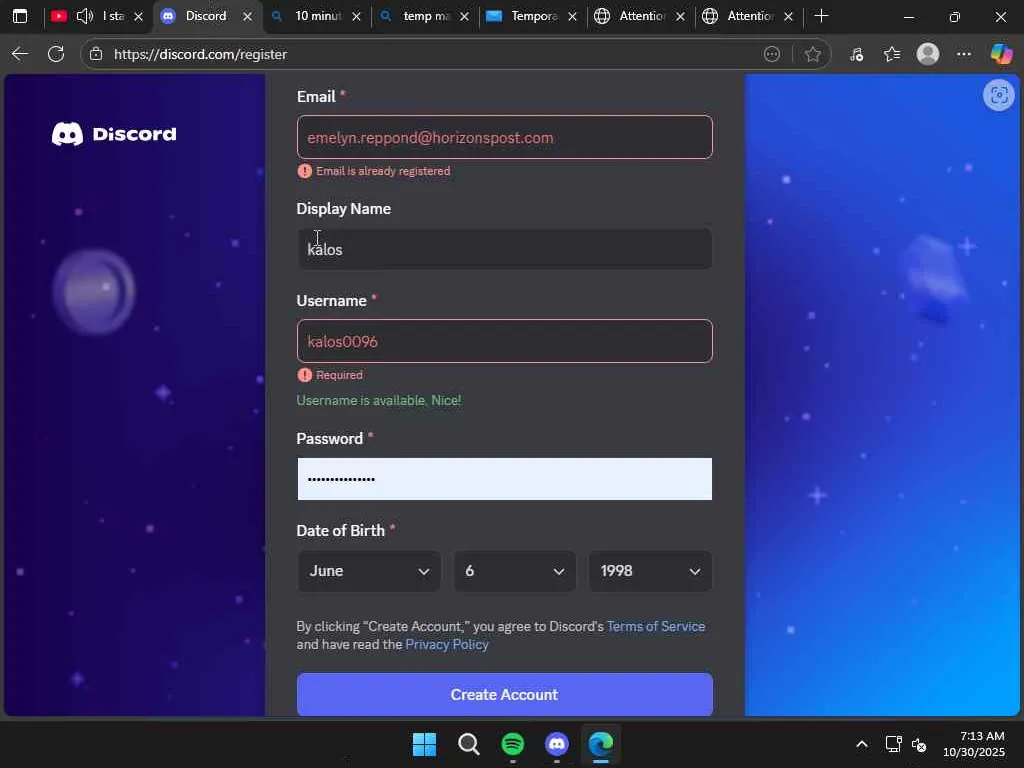This screenshot has height=768, width=1024.
Task: Click the Username input field
Action: pos(504,341)
